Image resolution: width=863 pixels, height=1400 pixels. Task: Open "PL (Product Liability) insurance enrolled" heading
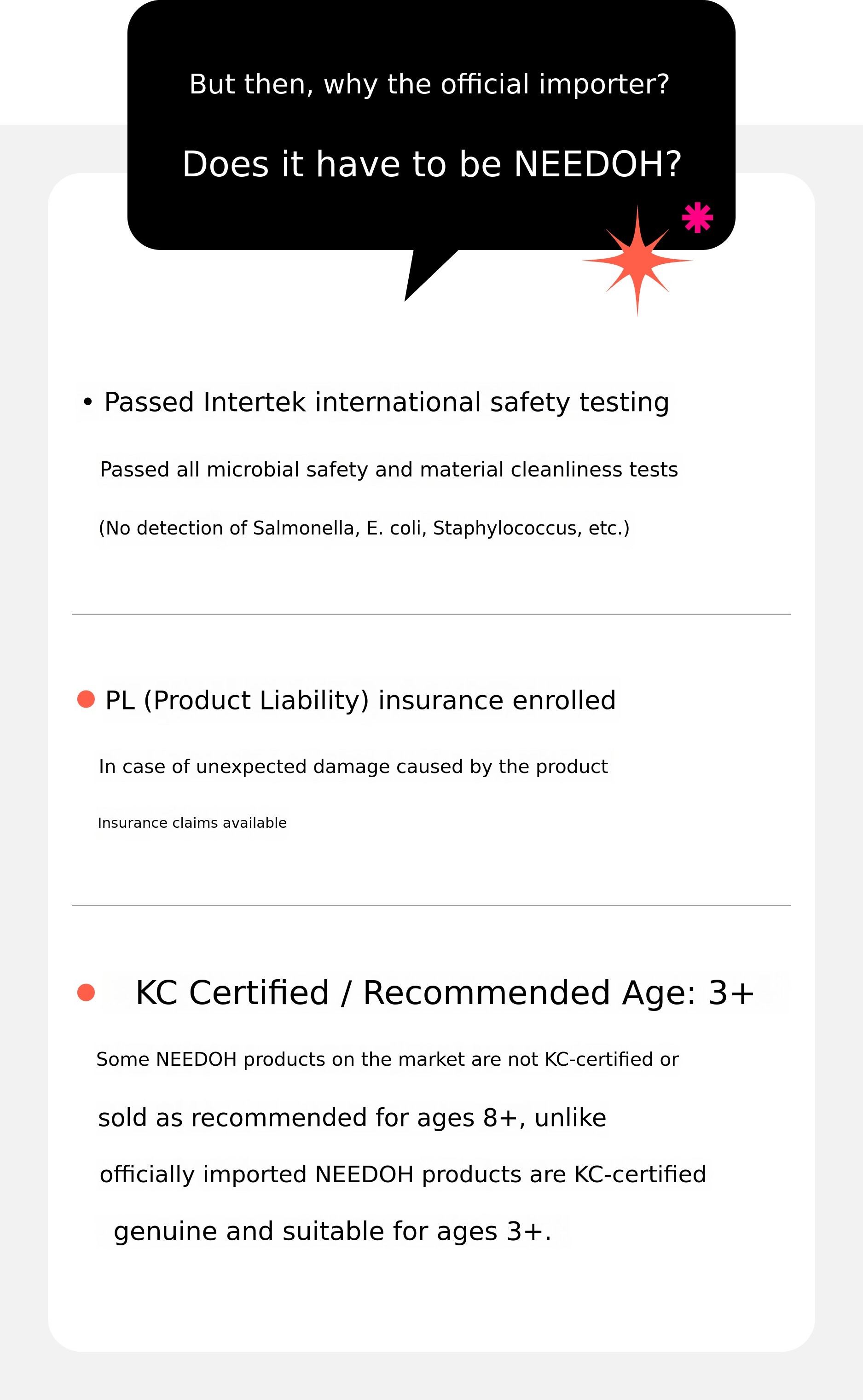[x=360, y=700]
